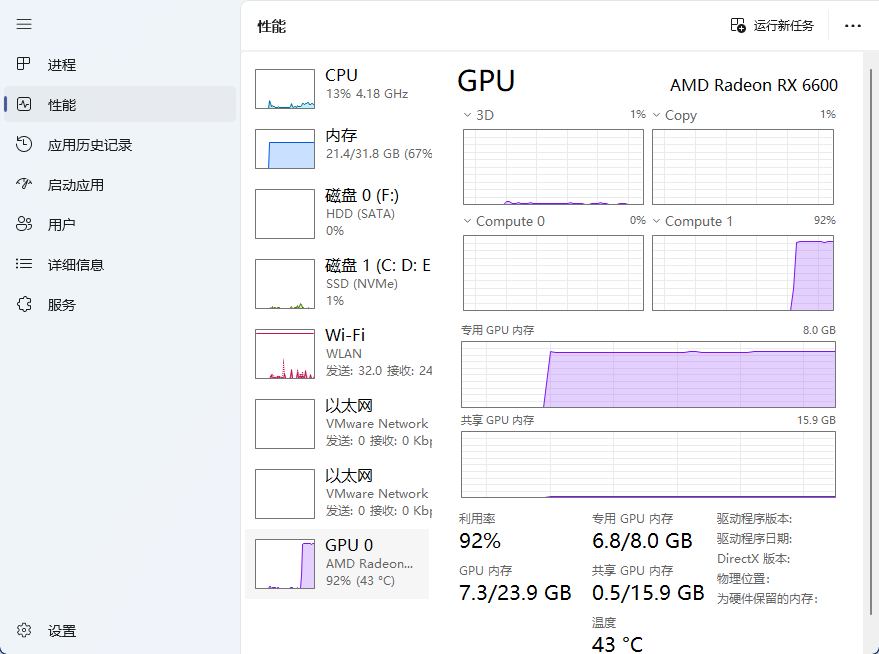The width and height of the screenshot is (879, 654).
Task: Open the Compute 1 graph dropdown
Action: pyautogui.click(x=657, y=221)
